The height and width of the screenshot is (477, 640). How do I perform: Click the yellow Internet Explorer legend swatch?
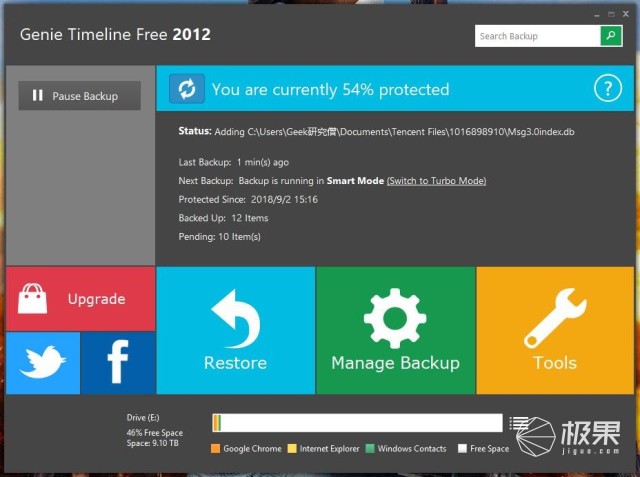tap(292, 448)
